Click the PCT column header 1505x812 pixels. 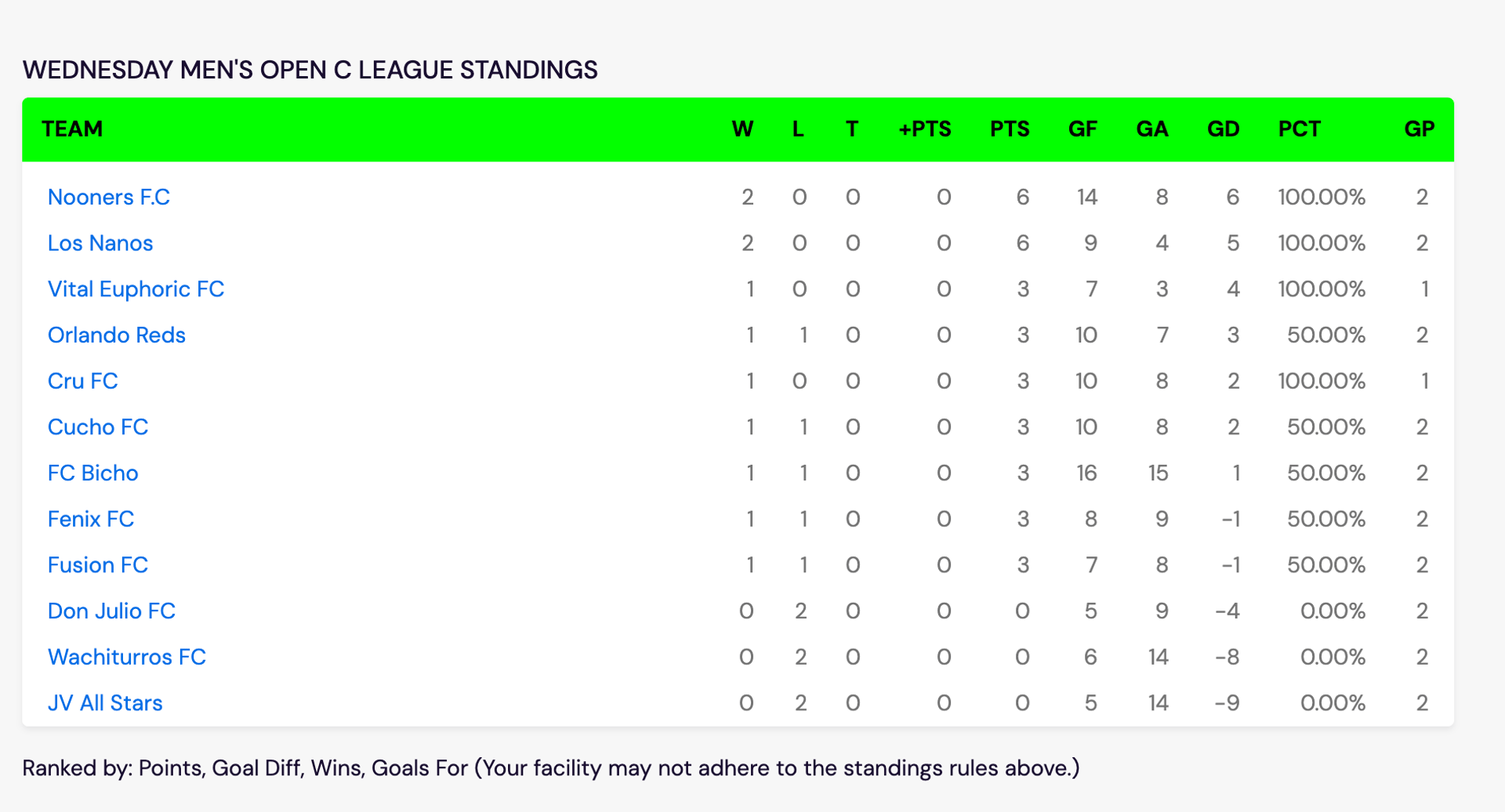(1300, 129)
